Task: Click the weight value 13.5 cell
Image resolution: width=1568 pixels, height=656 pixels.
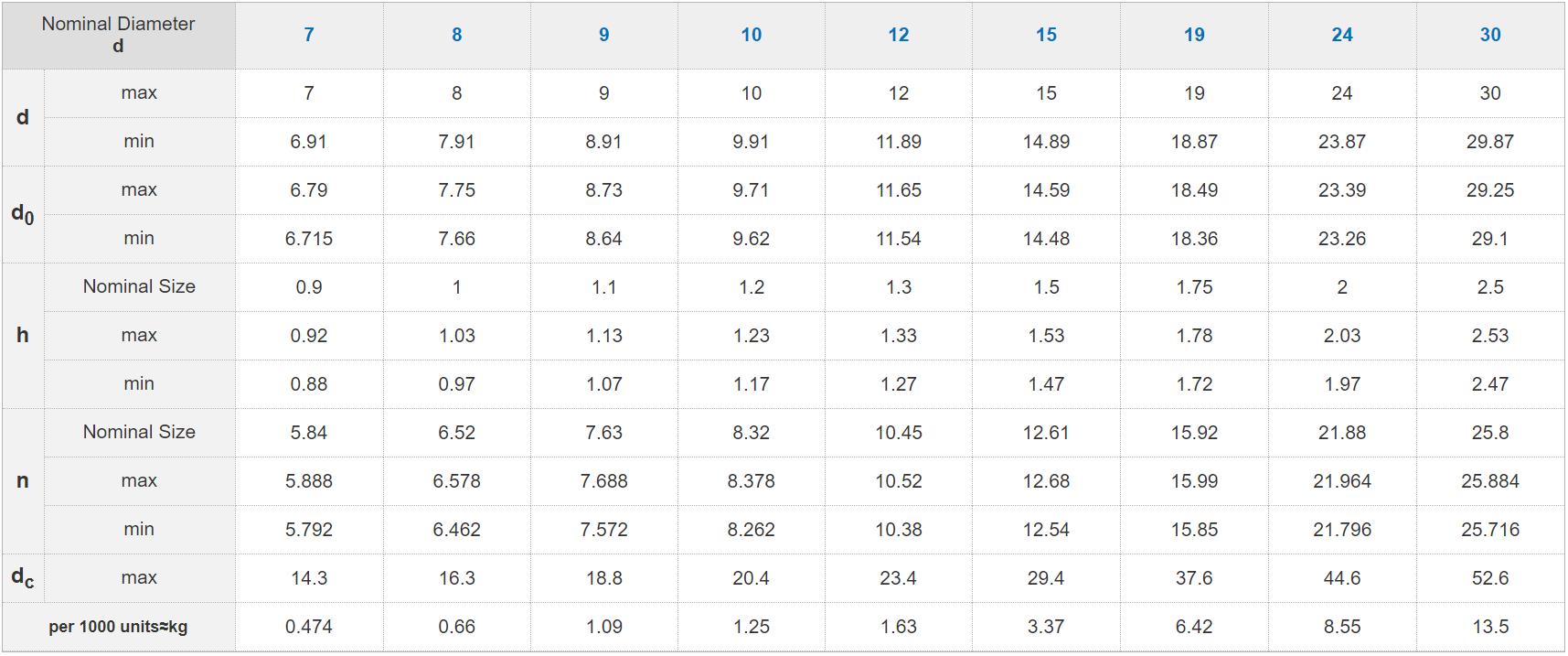Action: pyautogui.click(x=1490, y=627)
